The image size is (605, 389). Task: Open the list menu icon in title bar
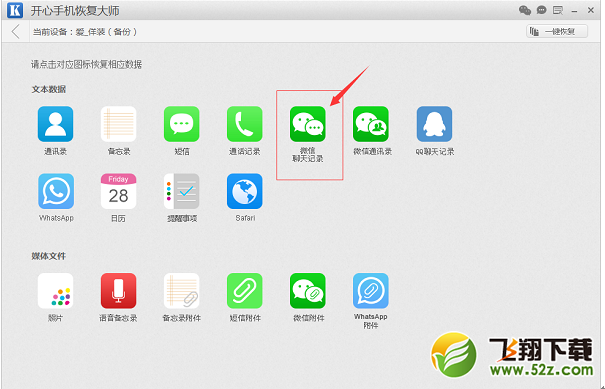click(x=558, y=10)
